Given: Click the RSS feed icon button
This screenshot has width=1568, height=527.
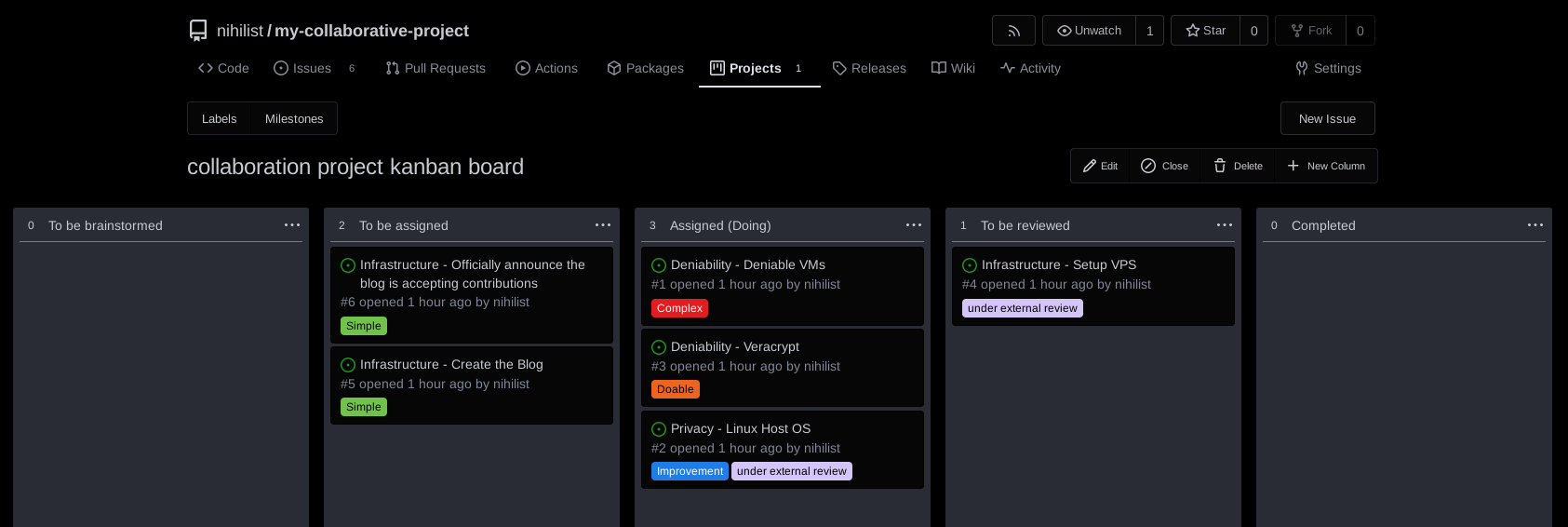Looking at the screenshot, I should tap(1013, 31).
